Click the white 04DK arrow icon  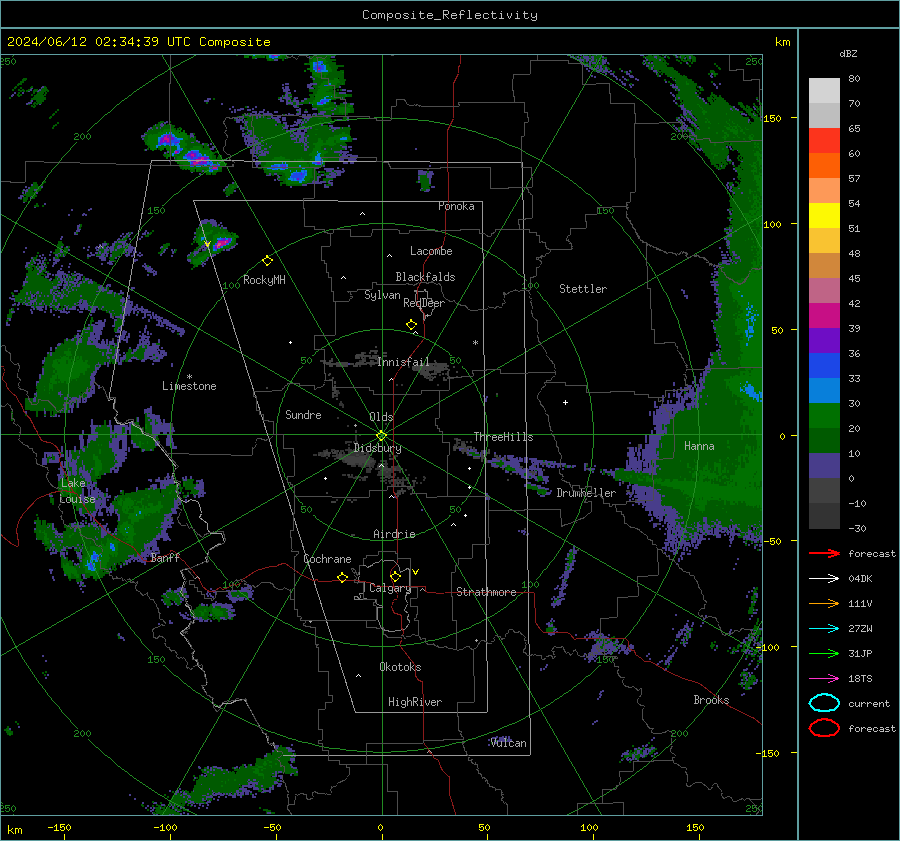coord(824,579)
